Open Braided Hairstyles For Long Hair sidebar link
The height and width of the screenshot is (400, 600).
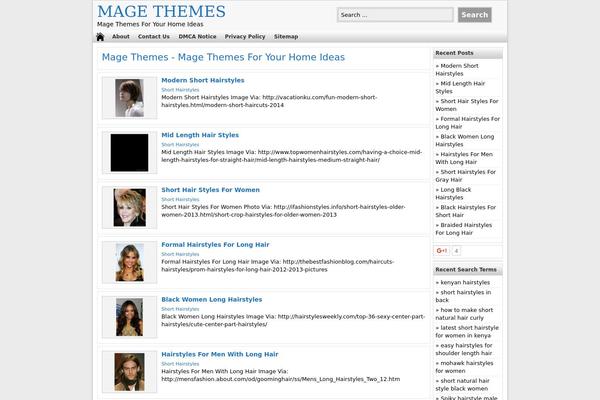pos(463,229)
